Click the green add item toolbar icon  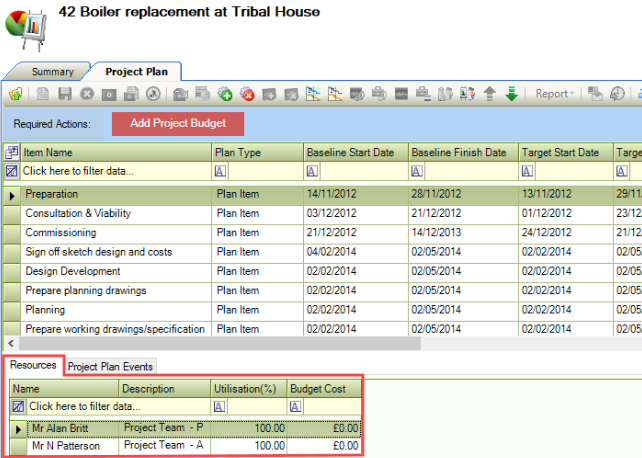point(225,94)
